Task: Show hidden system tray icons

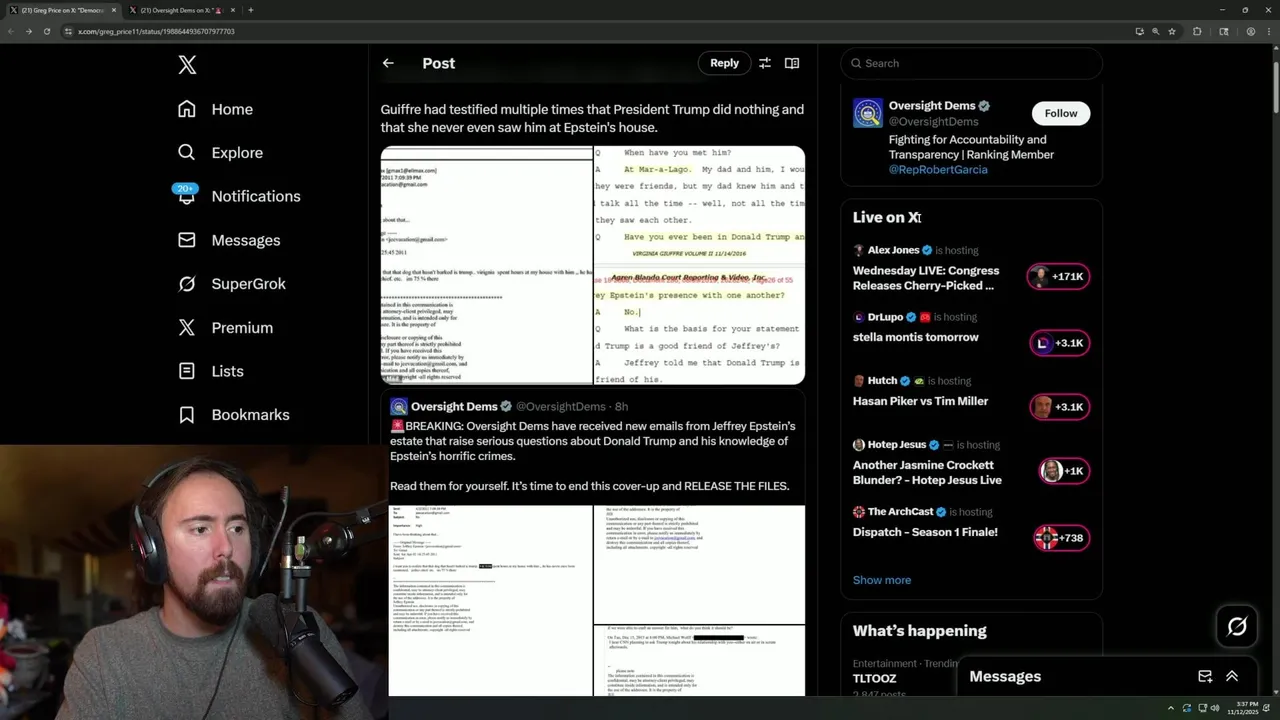Action: pos(1173,708)
